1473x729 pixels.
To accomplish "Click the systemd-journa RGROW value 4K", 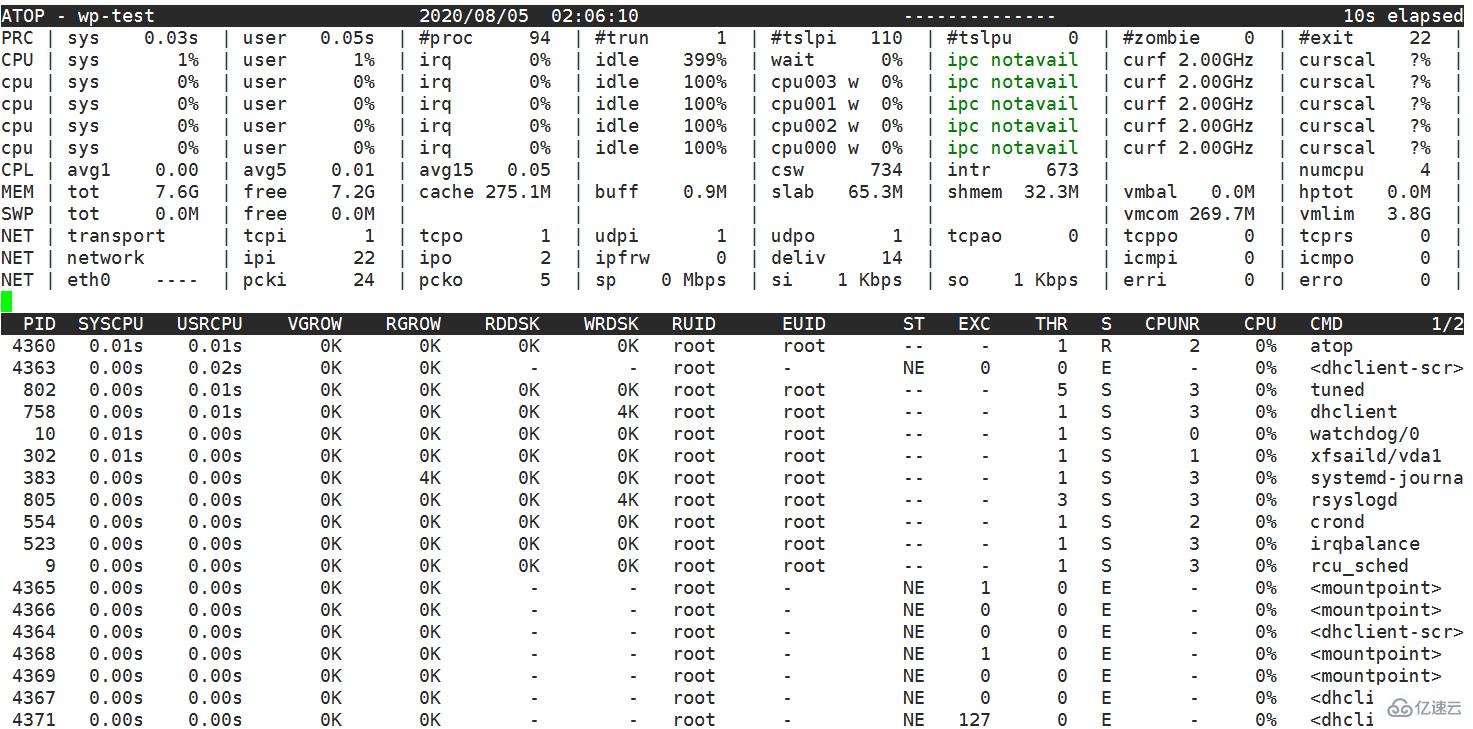I will 430,478.
